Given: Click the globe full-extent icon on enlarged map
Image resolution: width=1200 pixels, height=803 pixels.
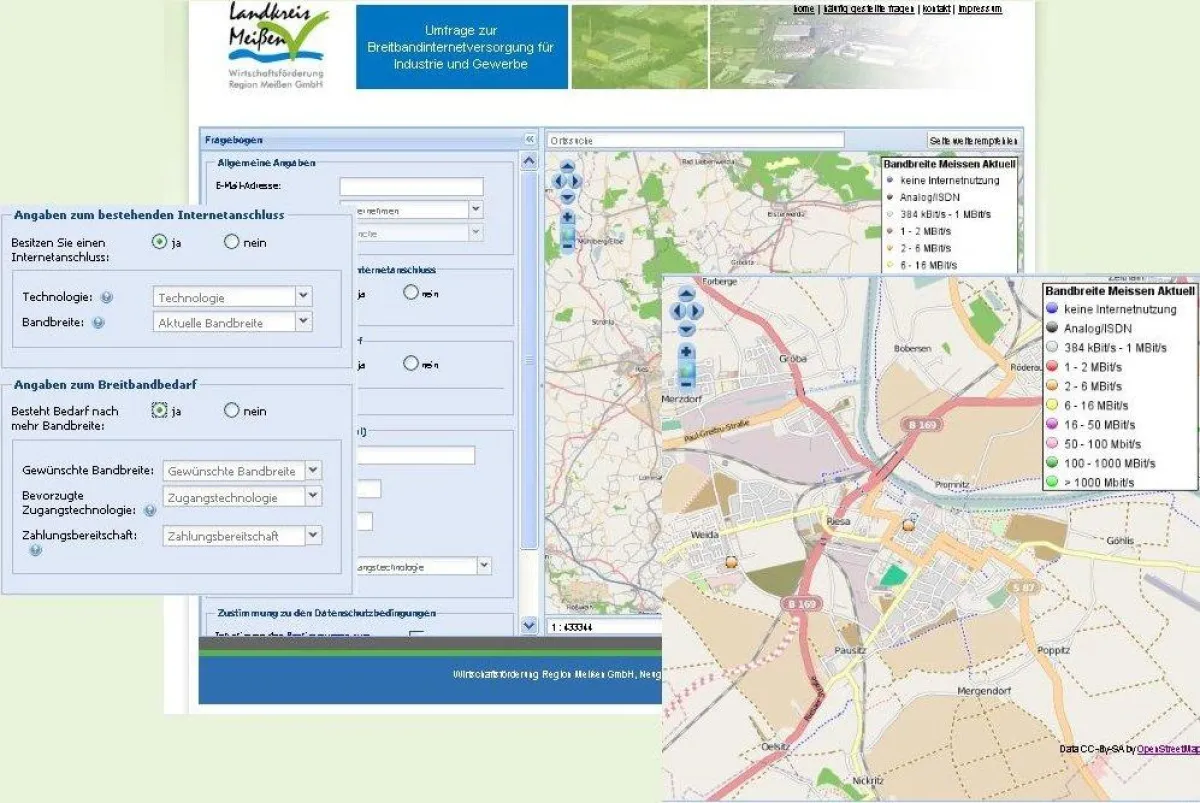Looking at the screenshot, I should tap(686, 375).
